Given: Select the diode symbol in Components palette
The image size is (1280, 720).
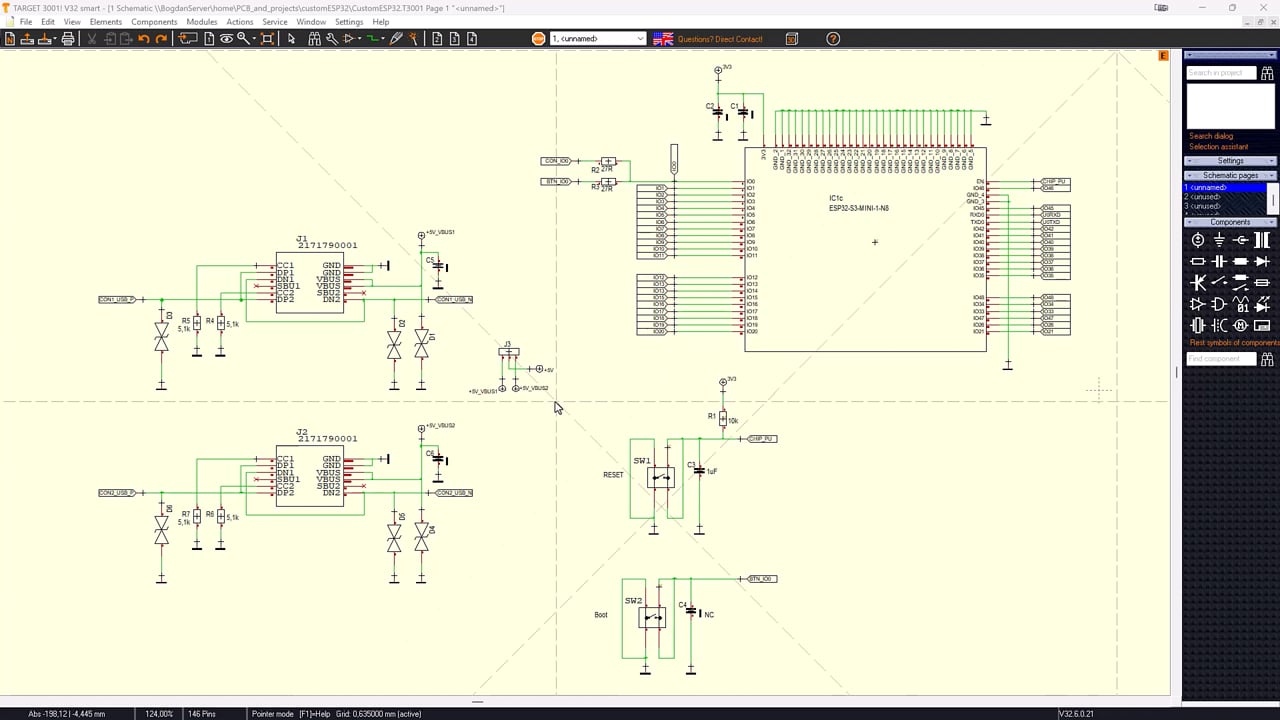Looking at the screenshot, I should click(x=1261, y=261).
